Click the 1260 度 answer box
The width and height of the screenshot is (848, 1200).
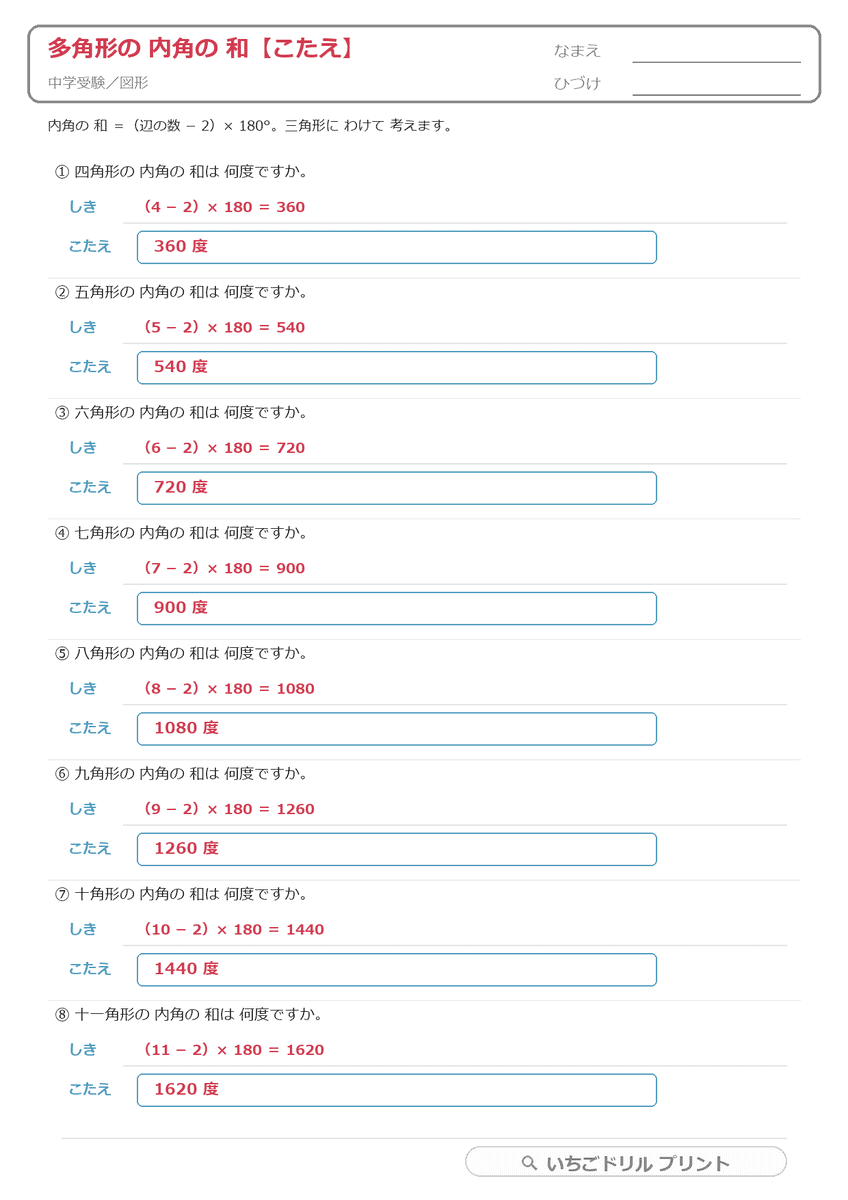(397, 849)
